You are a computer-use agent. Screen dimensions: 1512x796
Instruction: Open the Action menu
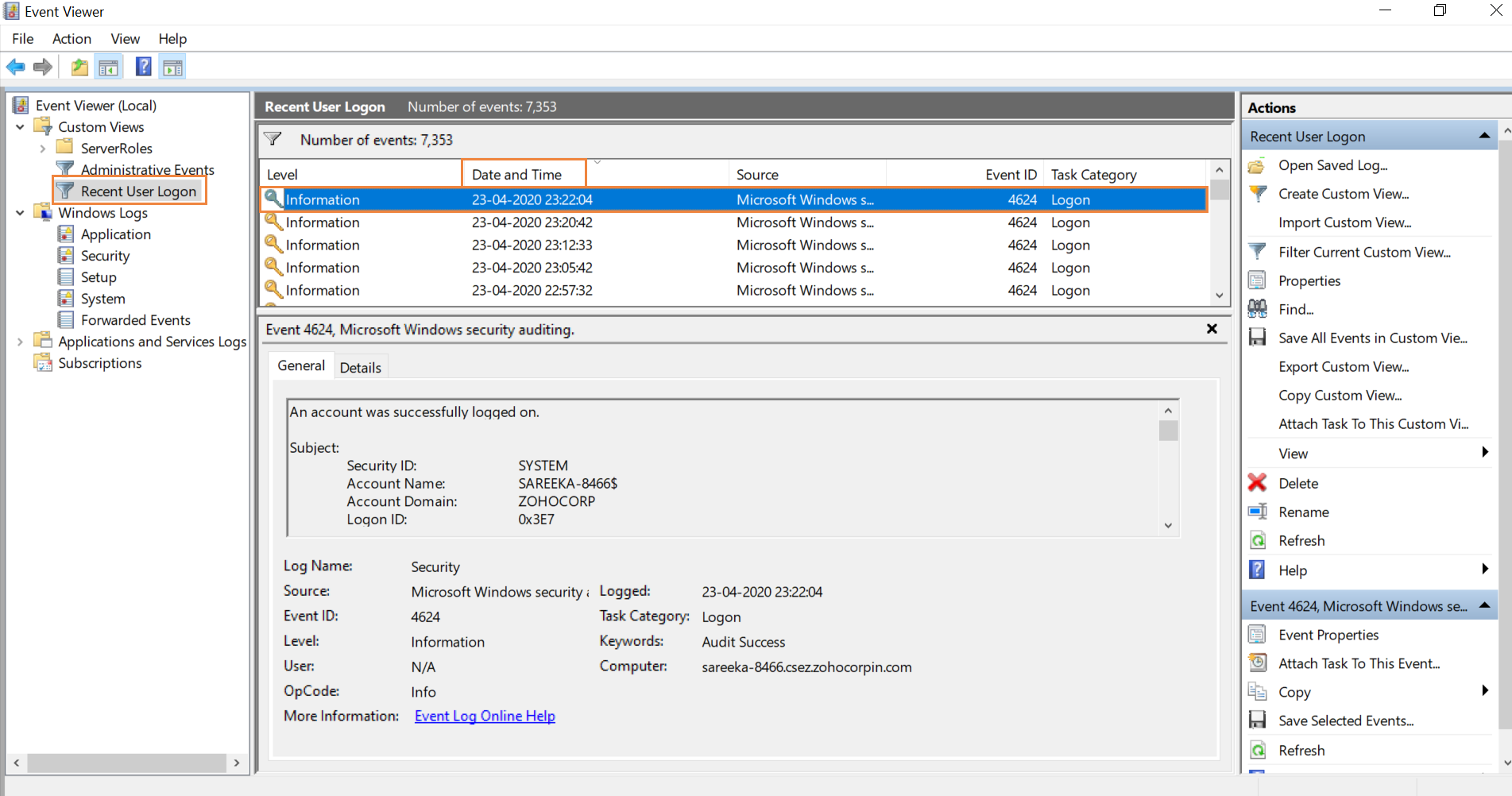click(x=72, y=38)
